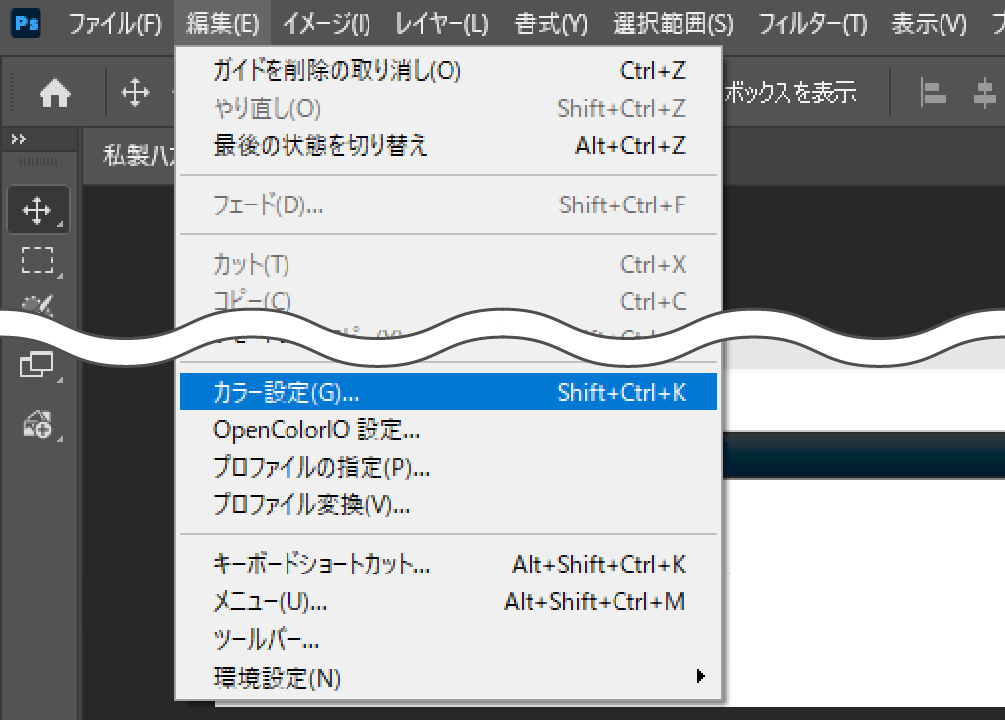The height and width of the screenshot is (720, 1005).
Task: Select the Frame tool below the wave
Action: pyautogui.click(x=37, y=365)
